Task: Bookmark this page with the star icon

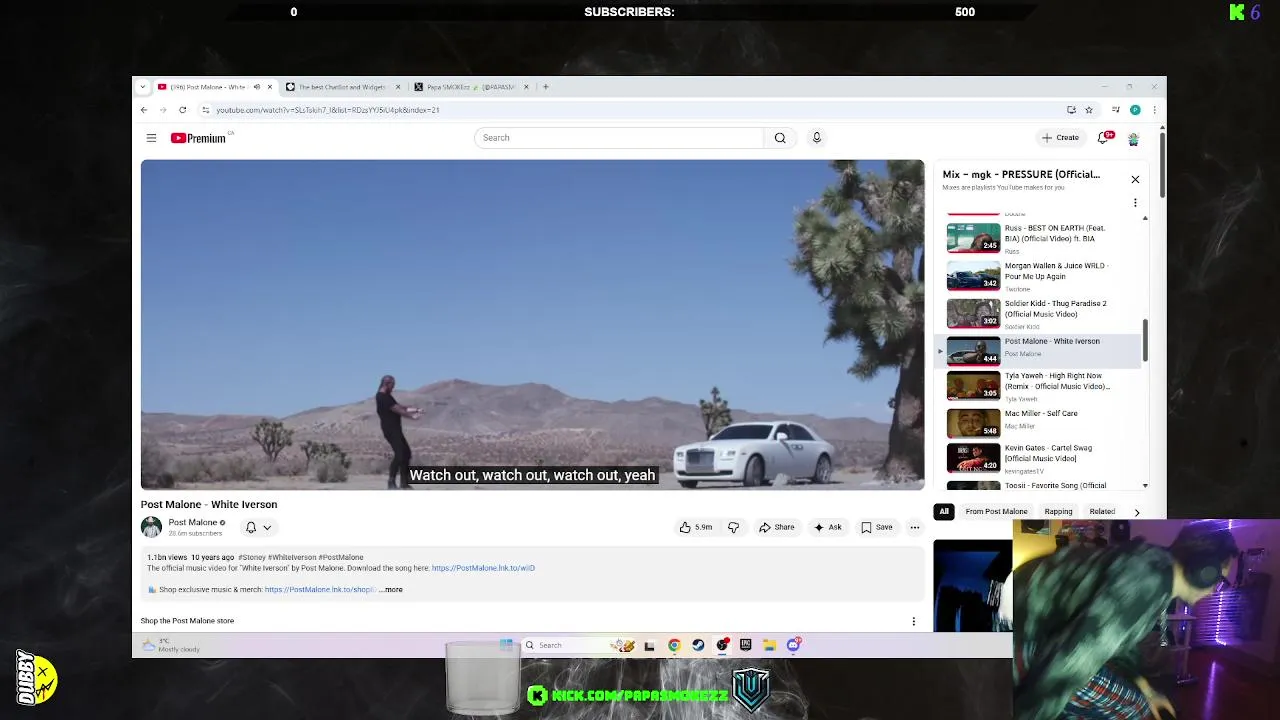Action: click(x=1089, y=110)
